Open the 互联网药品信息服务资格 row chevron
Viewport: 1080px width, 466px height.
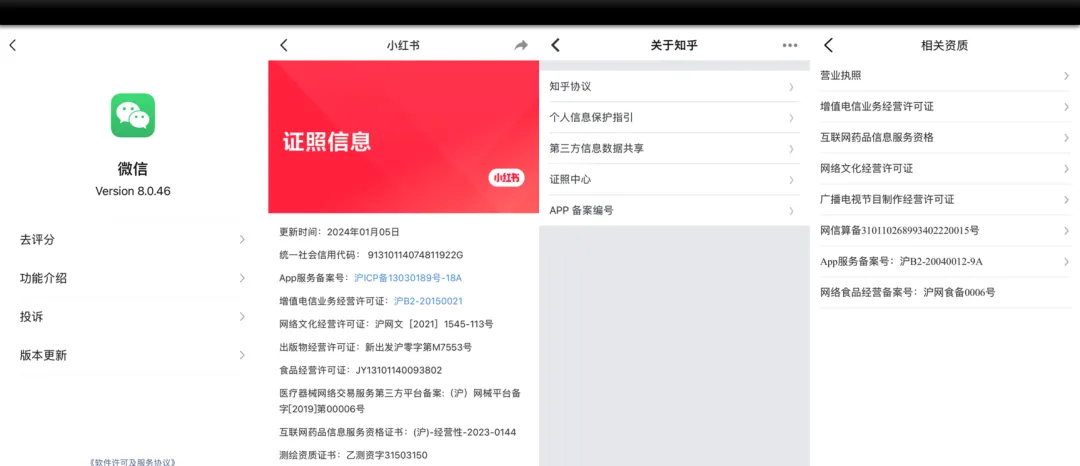(1066, 138)
